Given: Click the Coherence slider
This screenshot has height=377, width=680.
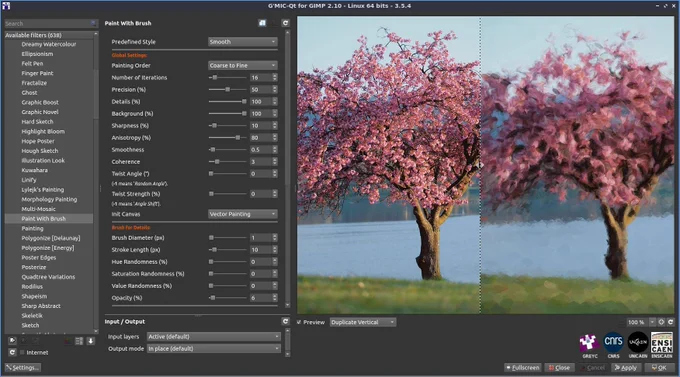Looking at the screenshot, I should (228, 161).
